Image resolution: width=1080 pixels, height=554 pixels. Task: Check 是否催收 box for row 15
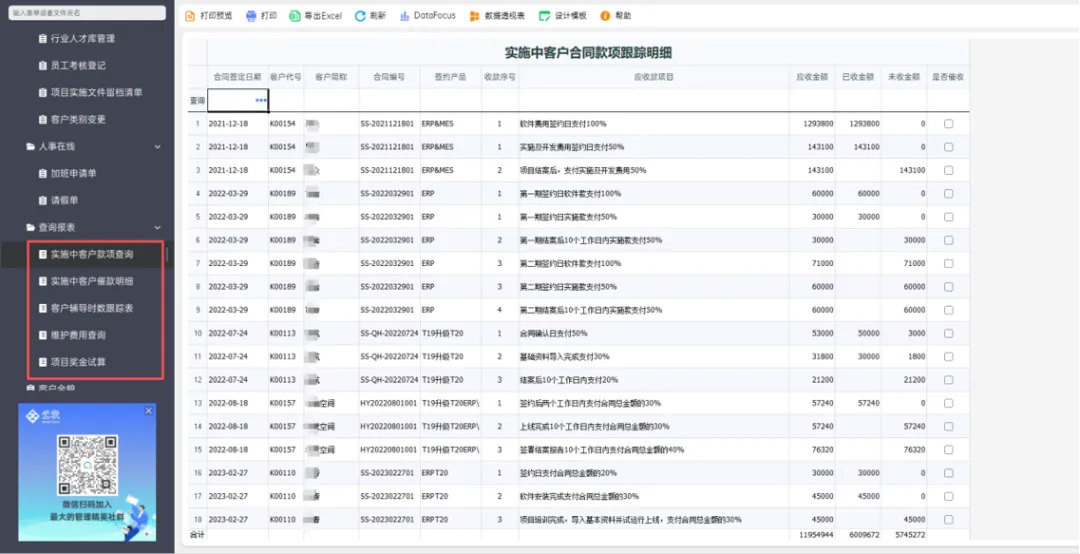948,450
